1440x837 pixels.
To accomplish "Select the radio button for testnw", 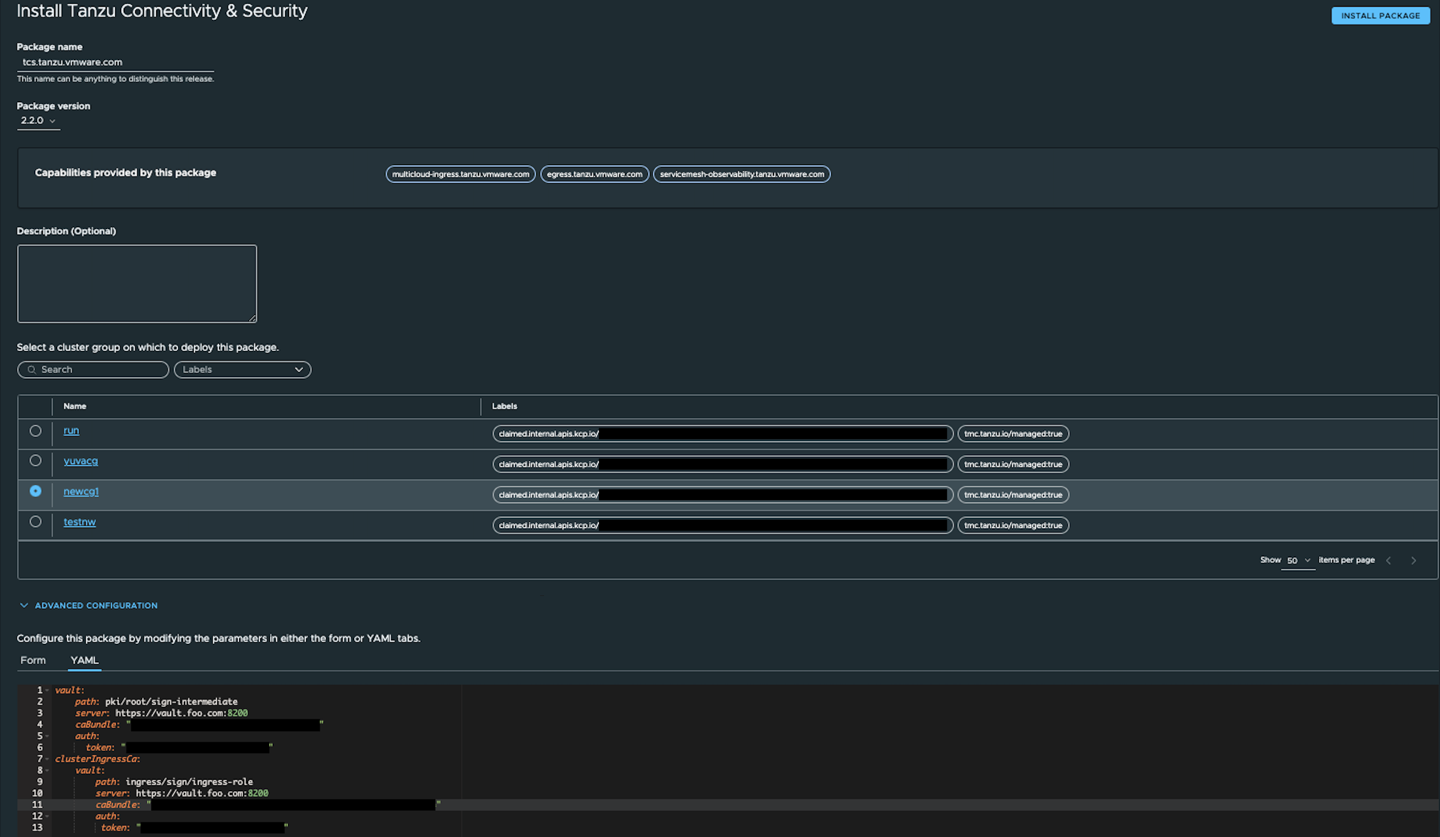I will 36,522.
